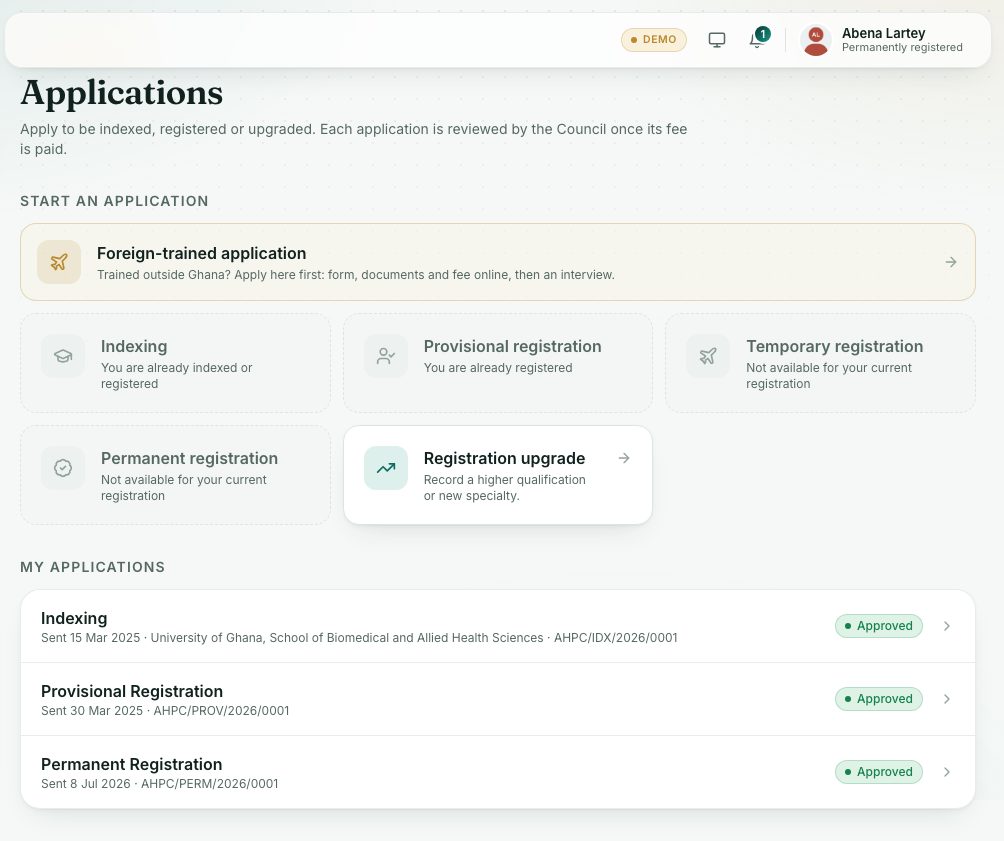1004x841 pixels.
Task: Click the Provisional registration person icon
Action: pos(385,356)
